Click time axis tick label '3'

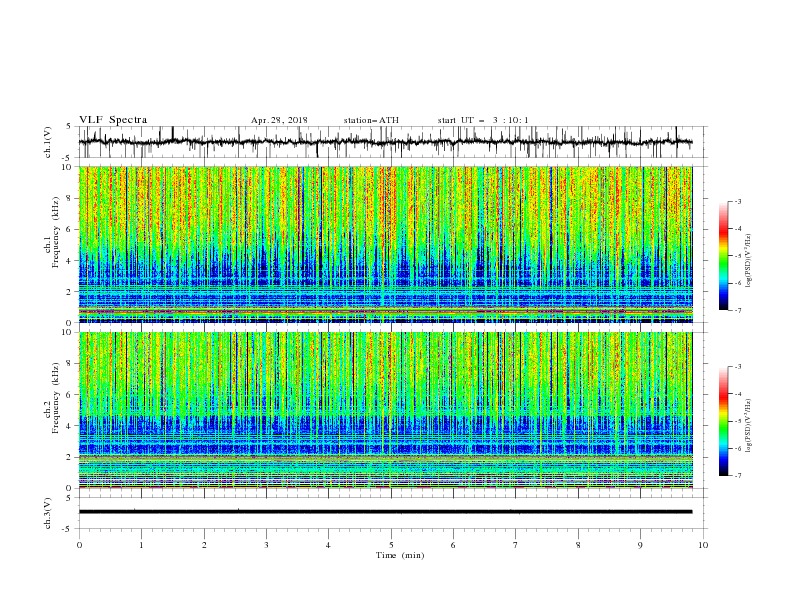click(x=266, y=545)
